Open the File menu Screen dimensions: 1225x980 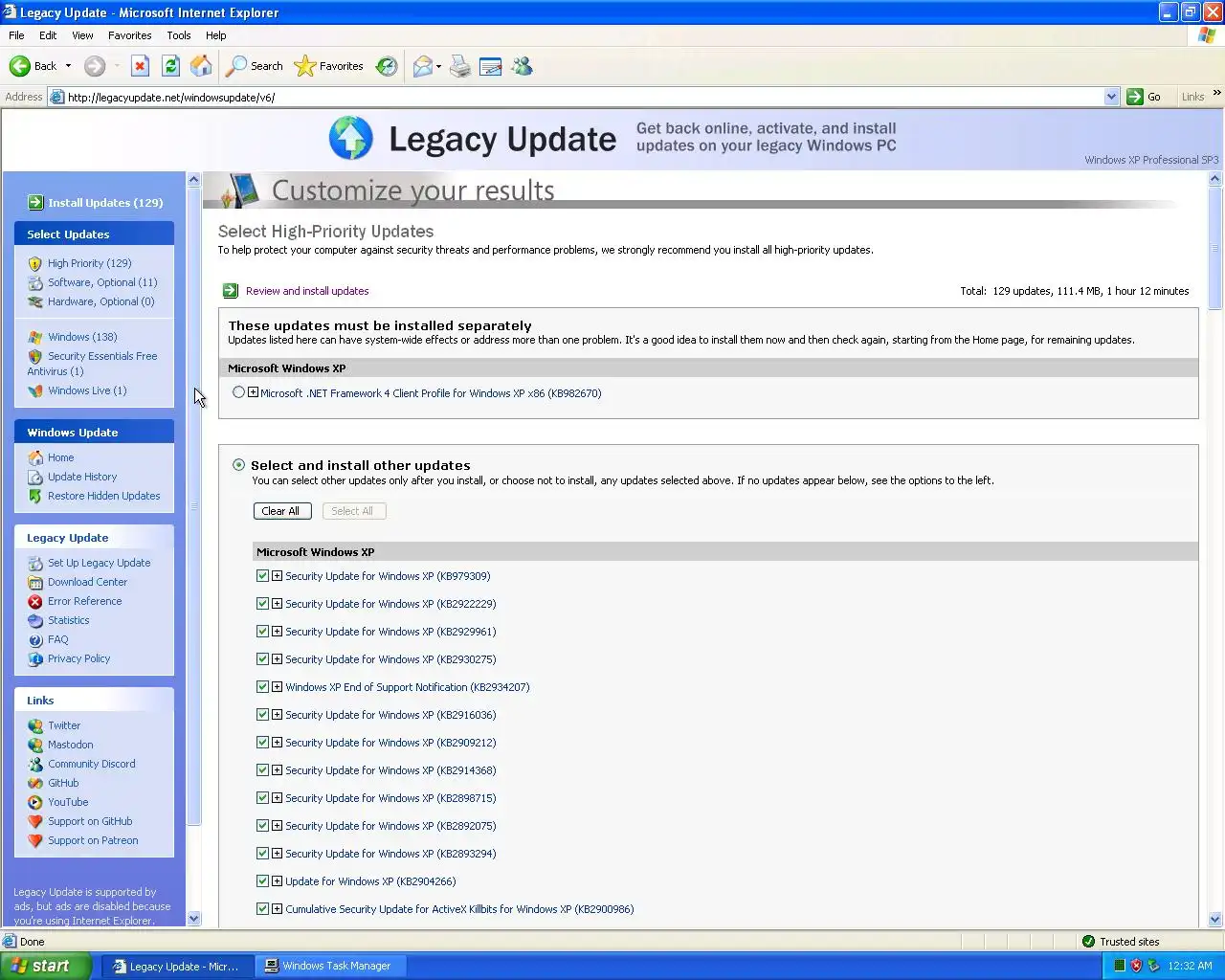(x=16, y=35)
